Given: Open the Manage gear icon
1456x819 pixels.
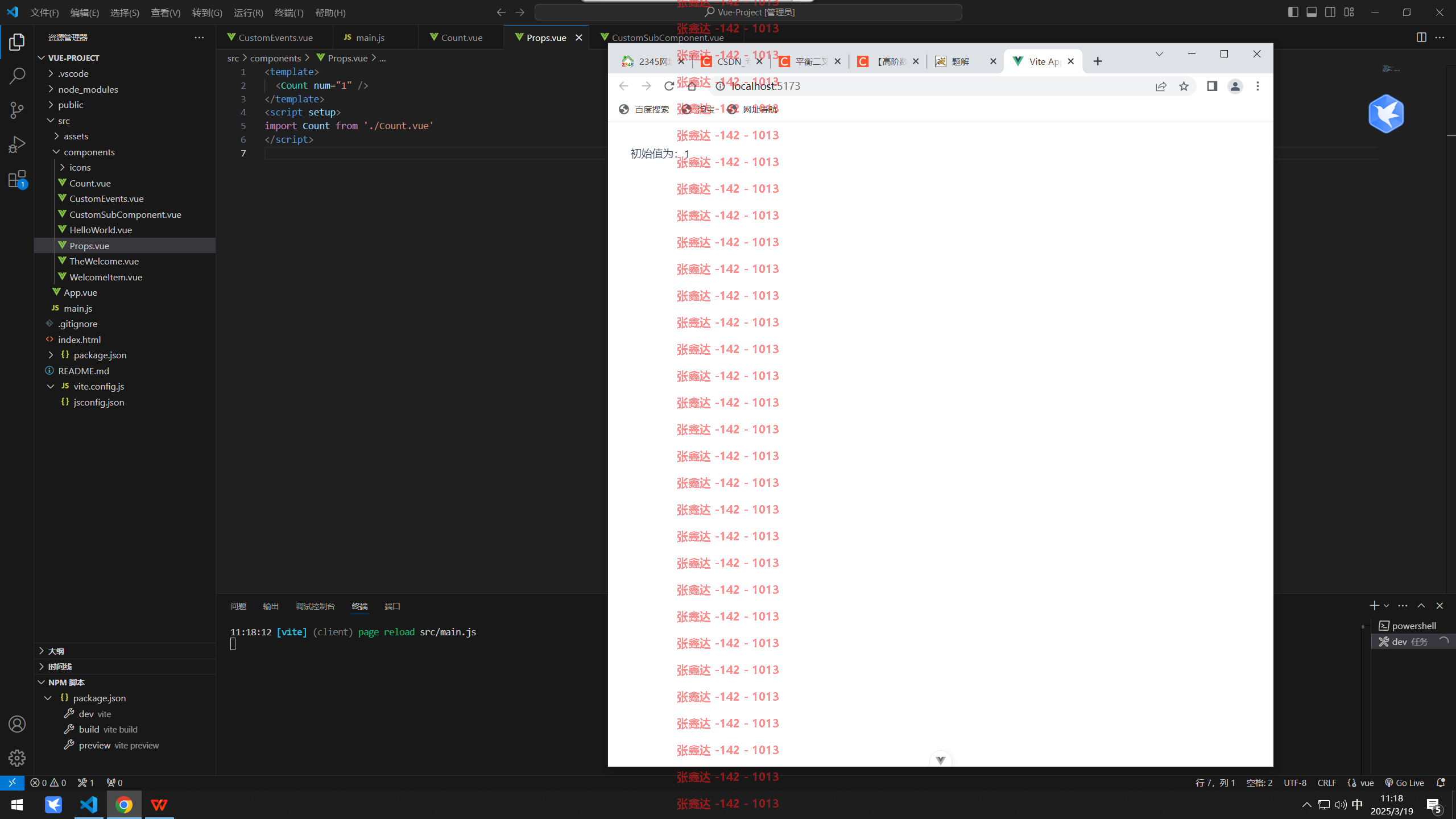Looking at the screenshot, I should tap(17, 758).
